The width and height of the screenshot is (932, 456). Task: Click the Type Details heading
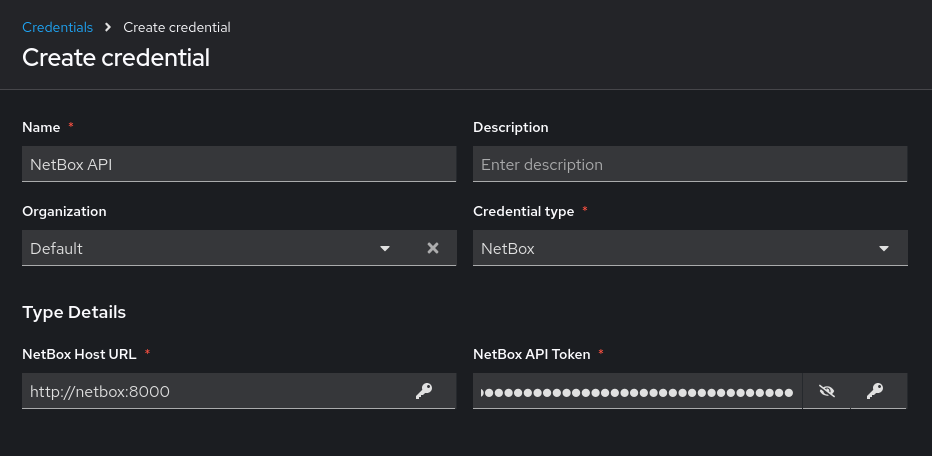(x=74, y=312)
